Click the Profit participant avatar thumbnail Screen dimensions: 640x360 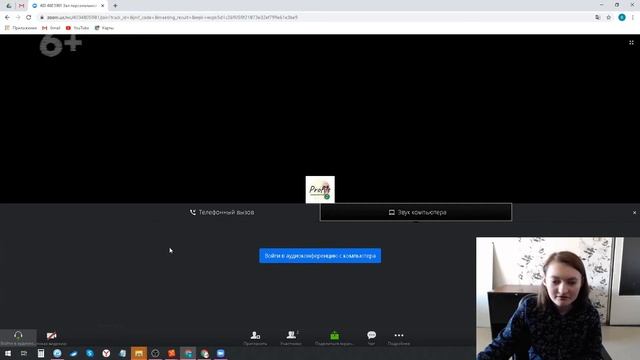(320, 189)
